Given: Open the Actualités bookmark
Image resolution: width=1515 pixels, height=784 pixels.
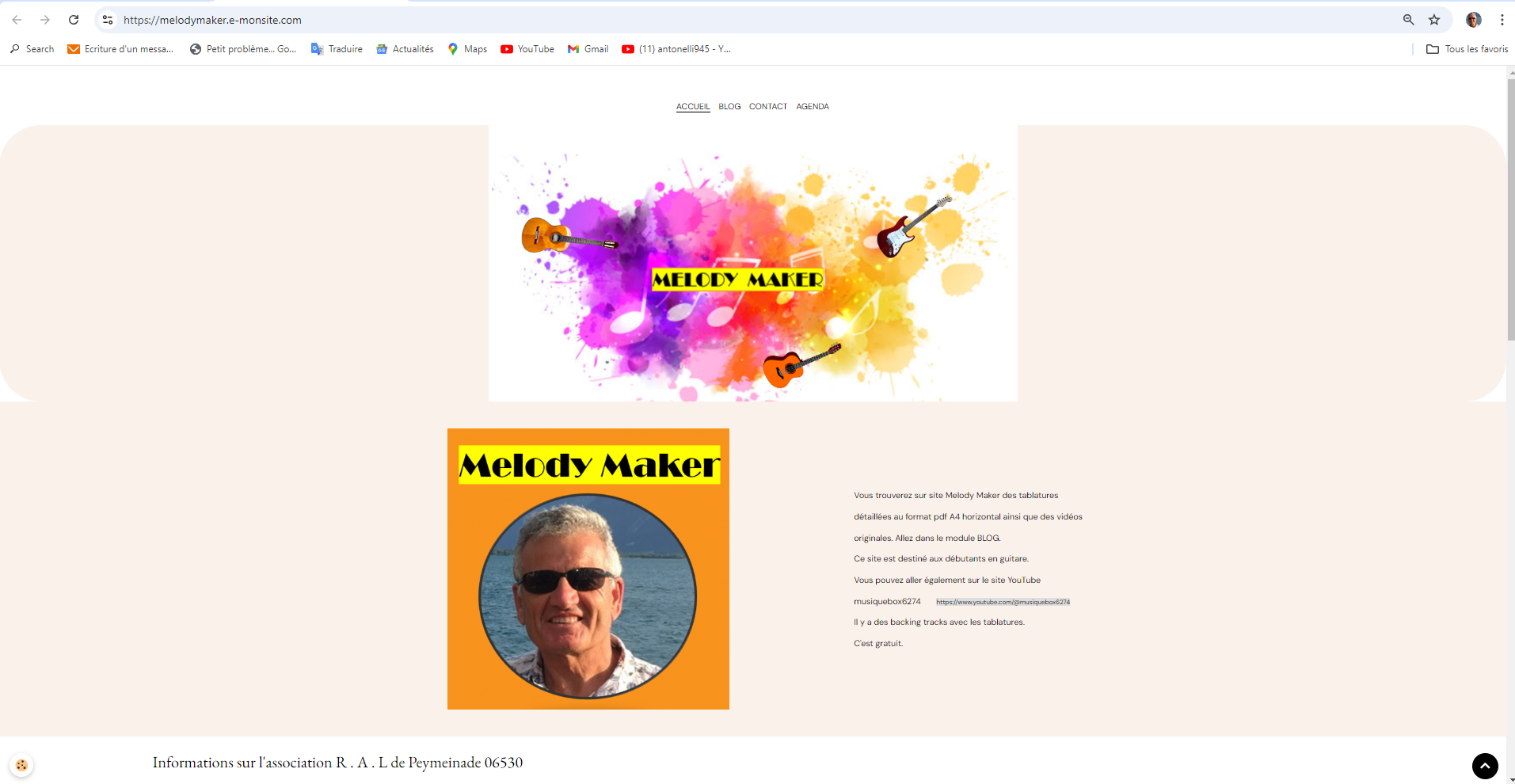Looking at the screenshot, I should [x=405, y=49].
